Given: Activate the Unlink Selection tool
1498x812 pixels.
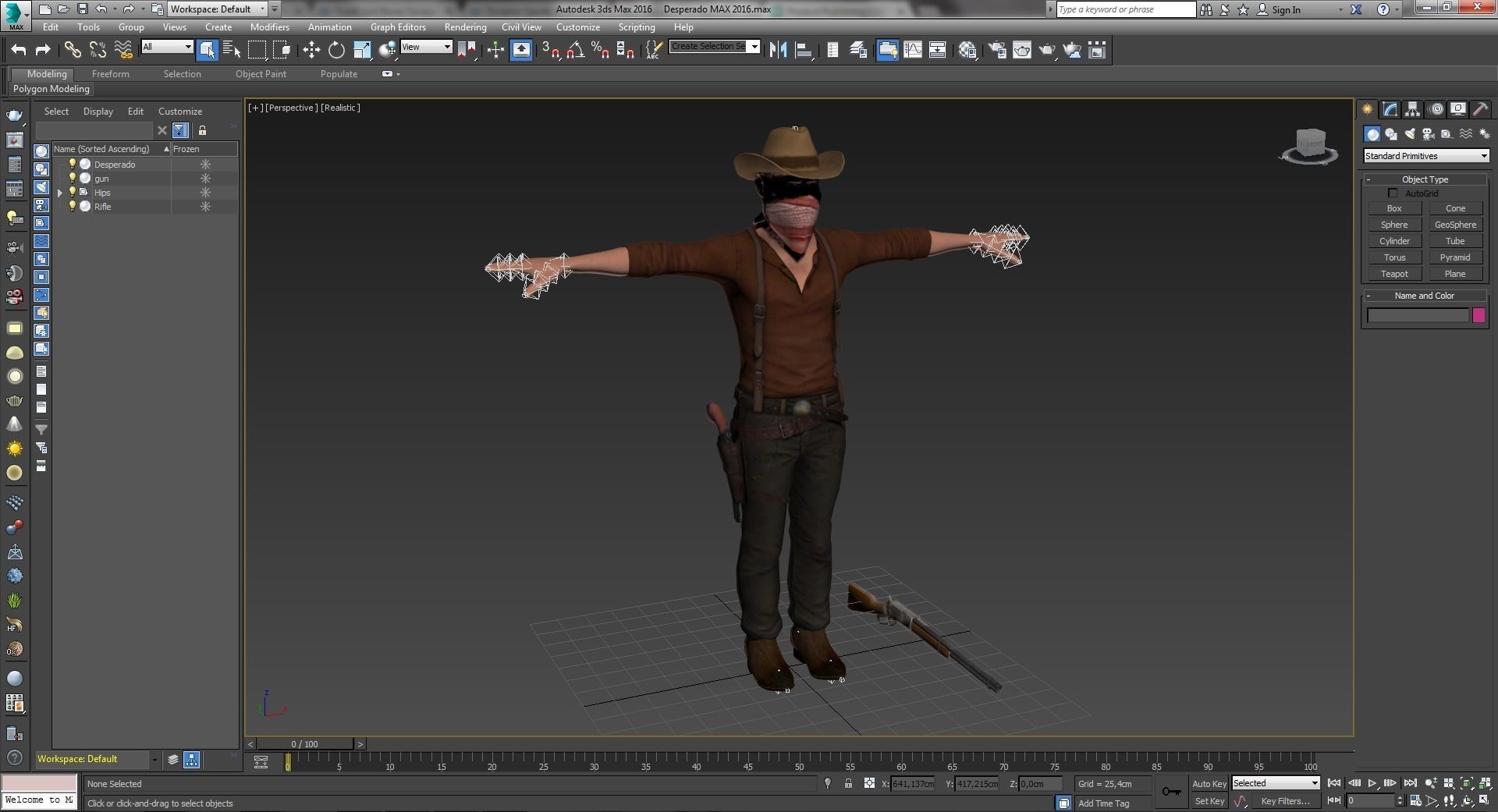Looking at the screenshot, I should [x=98, y=50].
